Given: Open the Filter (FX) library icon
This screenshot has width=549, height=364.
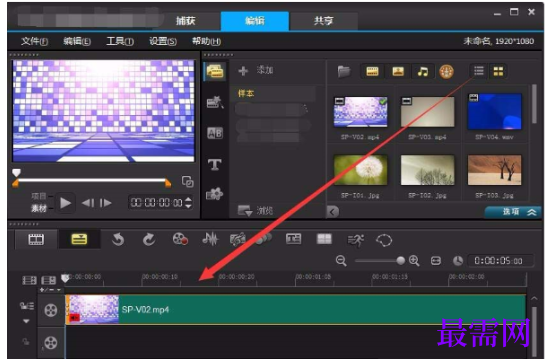Looking at the screenshot, I should coord(214,194).
